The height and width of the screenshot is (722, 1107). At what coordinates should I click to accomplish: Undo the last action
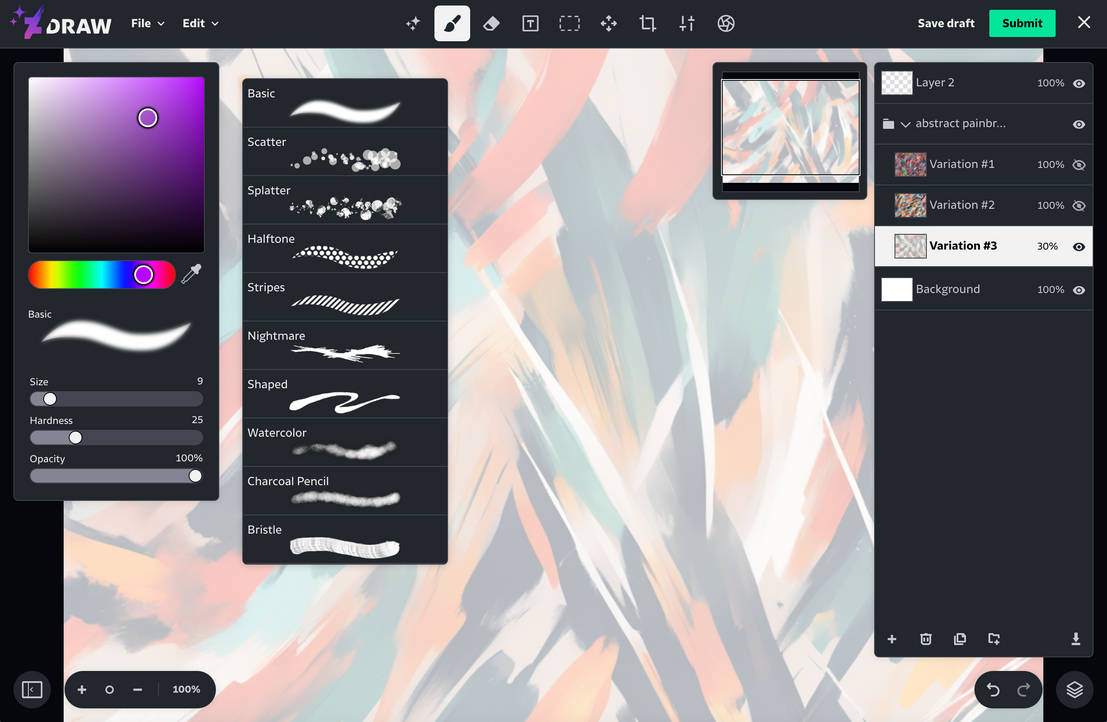pos(993,690)
